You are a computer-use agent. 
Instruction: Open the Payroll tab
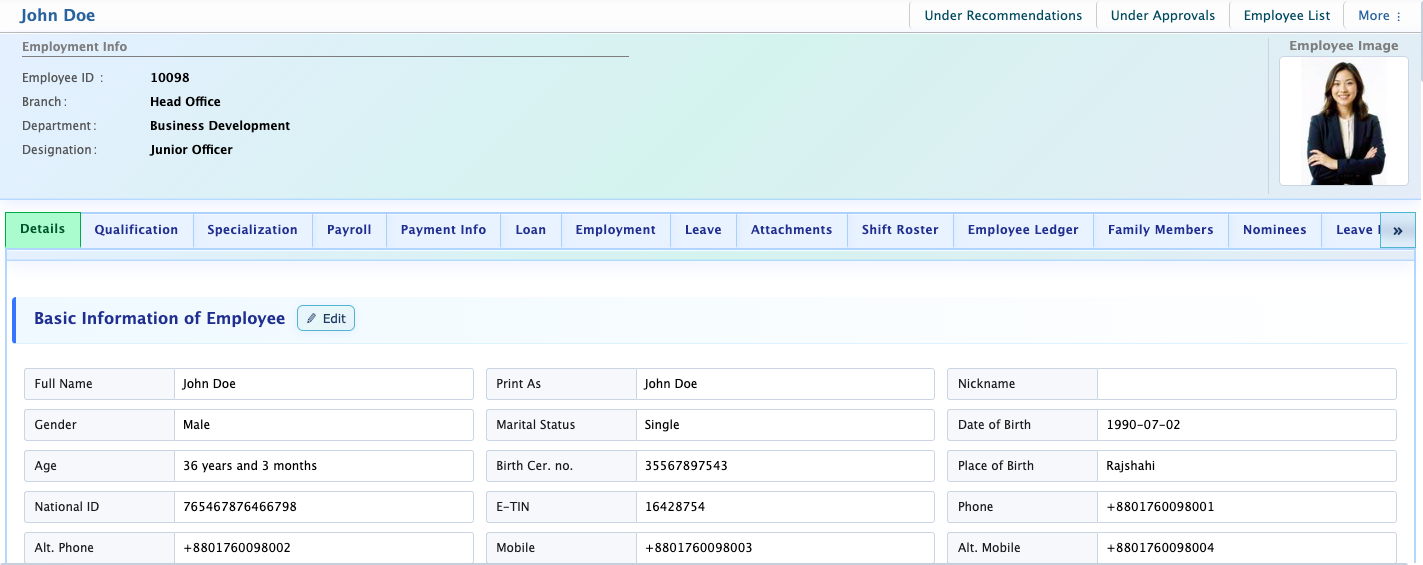coord(349,230)
